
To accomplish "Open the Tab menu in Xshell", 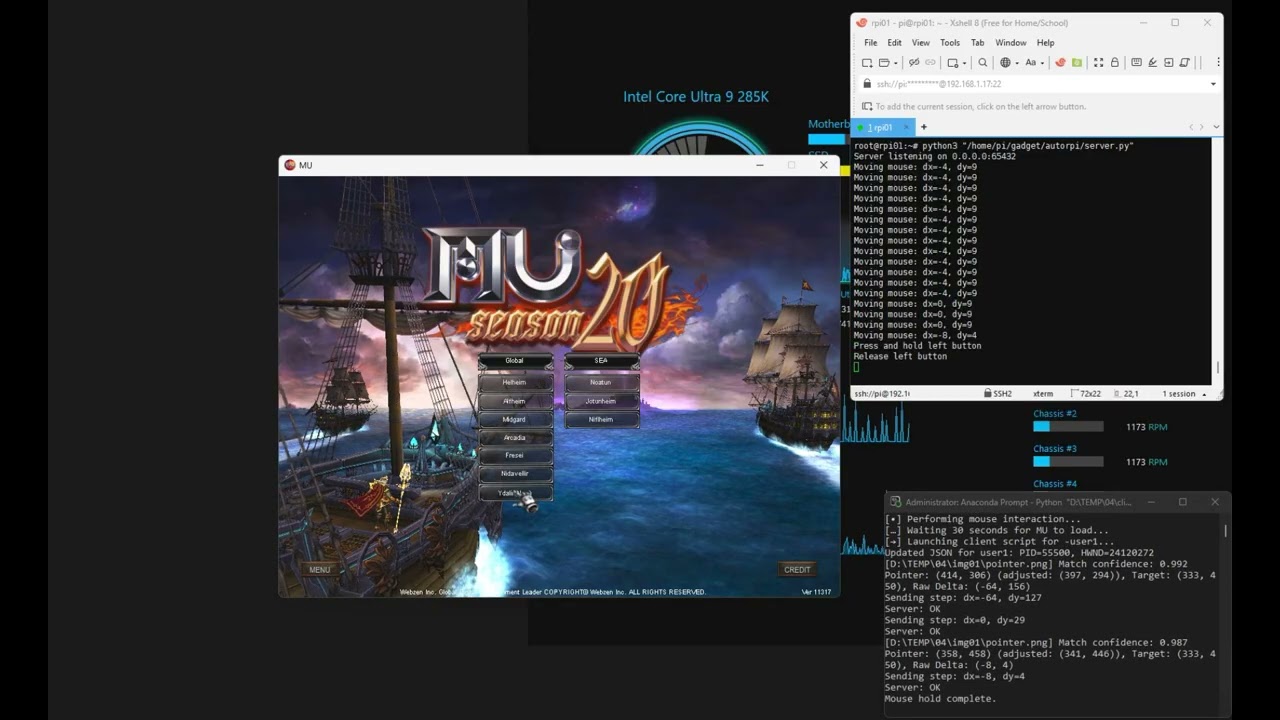I will click(x=977, y=43).
